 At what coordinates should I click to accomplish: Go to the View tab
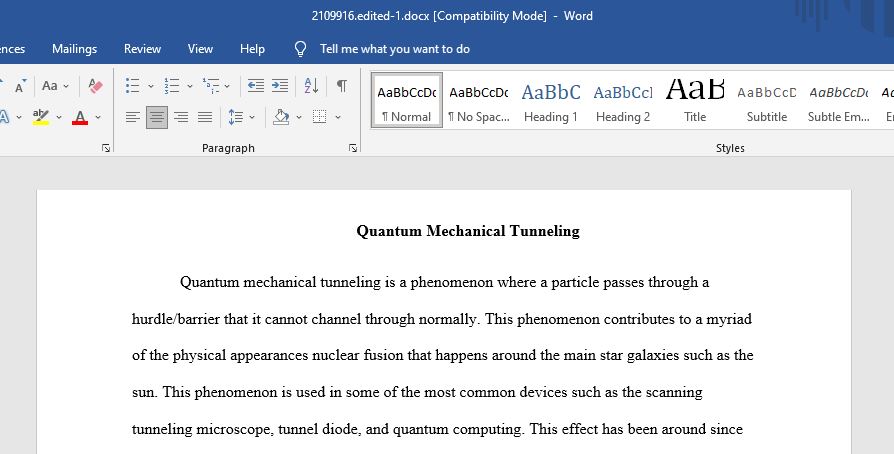tap(200, 49)
